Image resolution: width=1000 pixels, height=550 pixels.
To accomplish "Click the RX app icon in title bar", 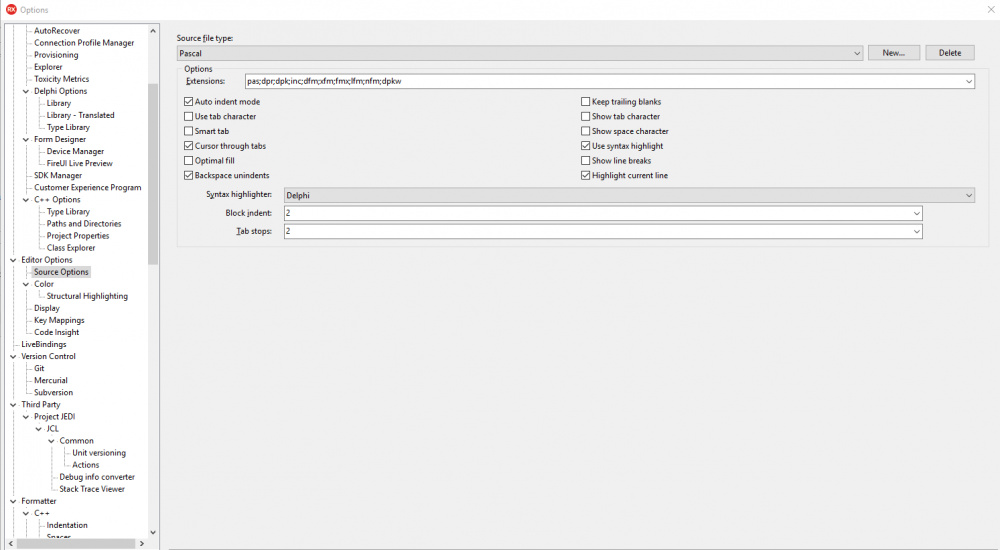I will point(11,10).
